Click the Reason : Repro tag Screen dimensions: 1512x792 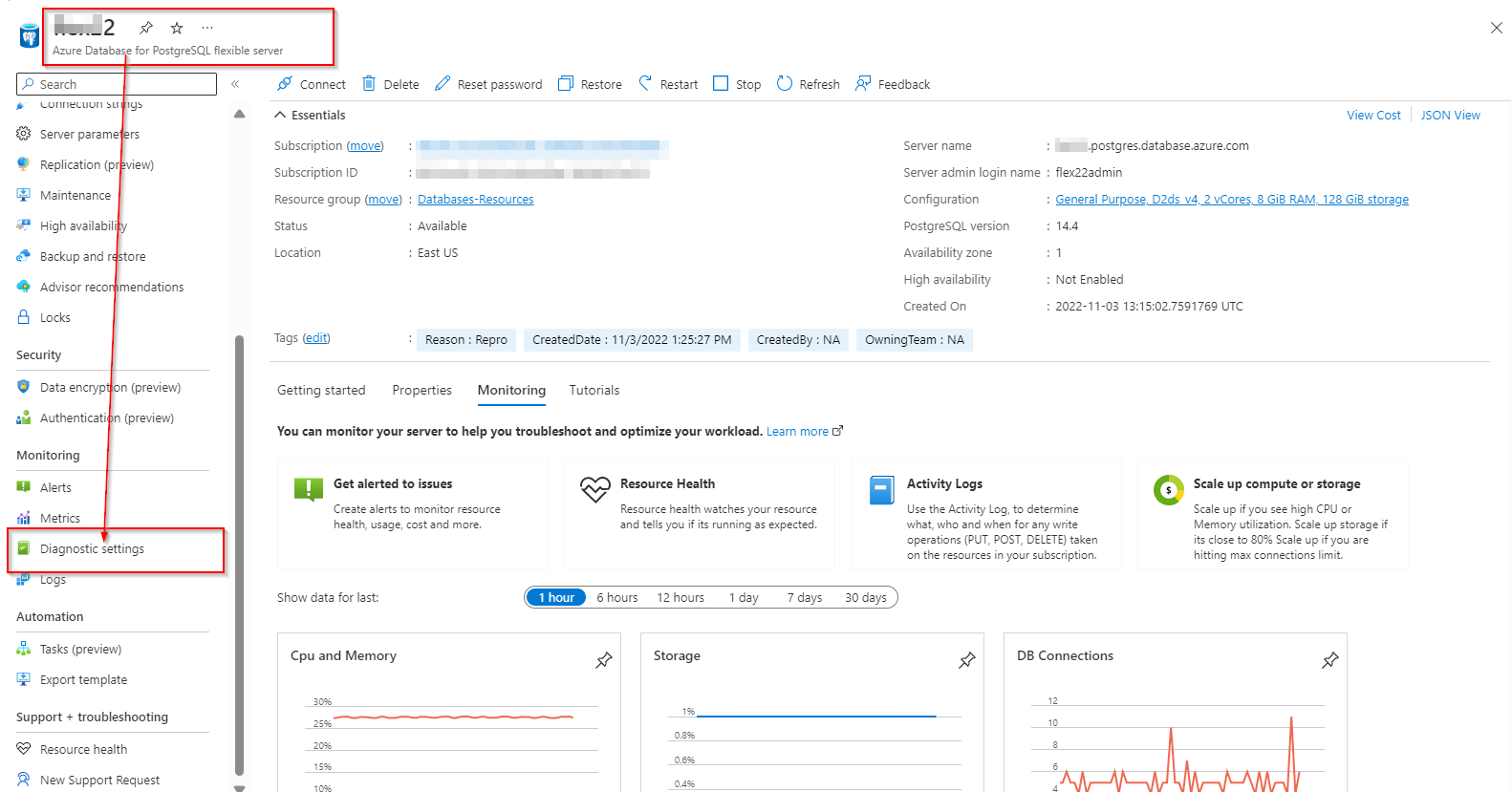(466, 339)
